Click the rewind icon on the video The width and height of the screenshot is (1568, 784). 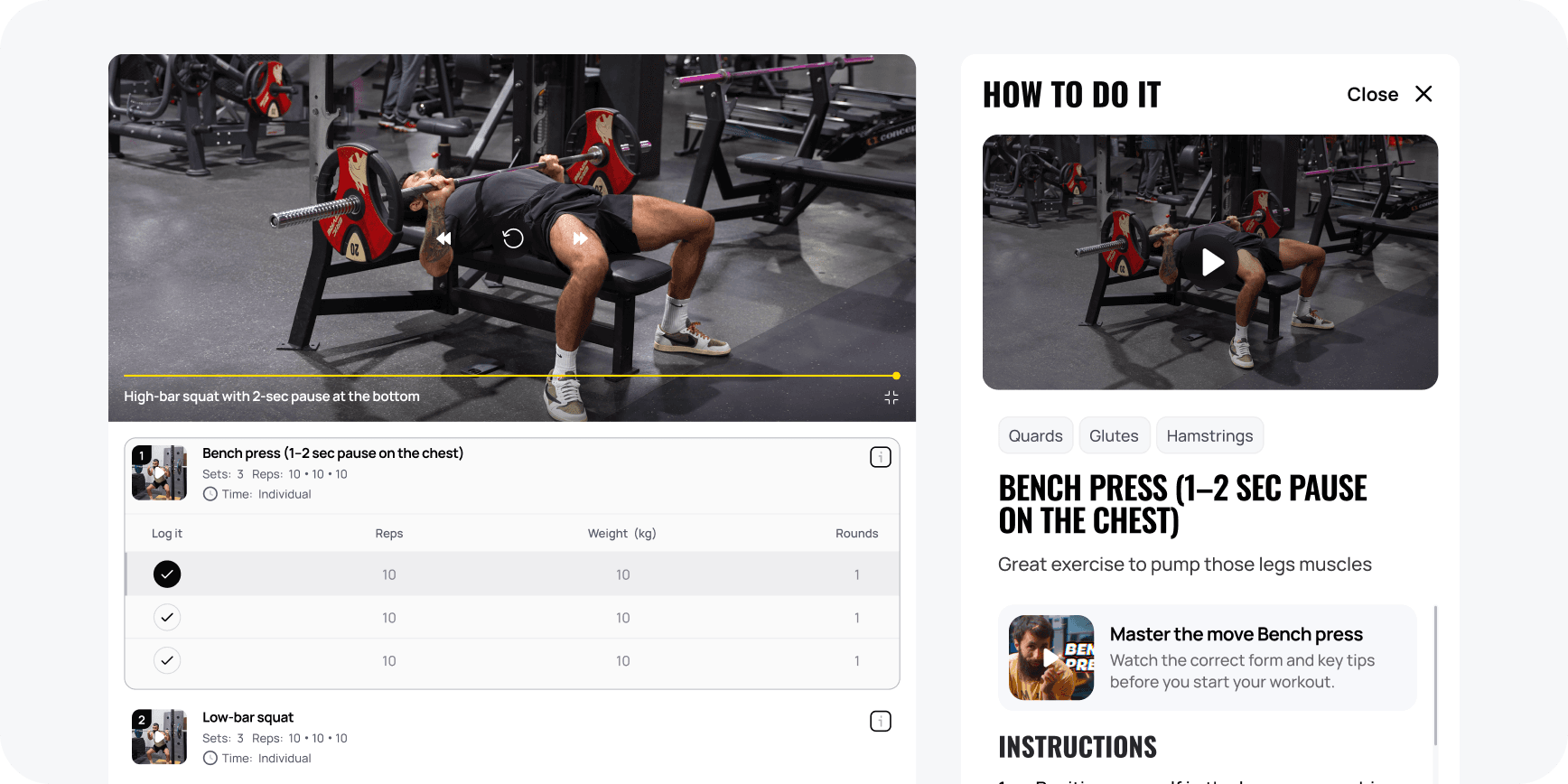point(443,238)
